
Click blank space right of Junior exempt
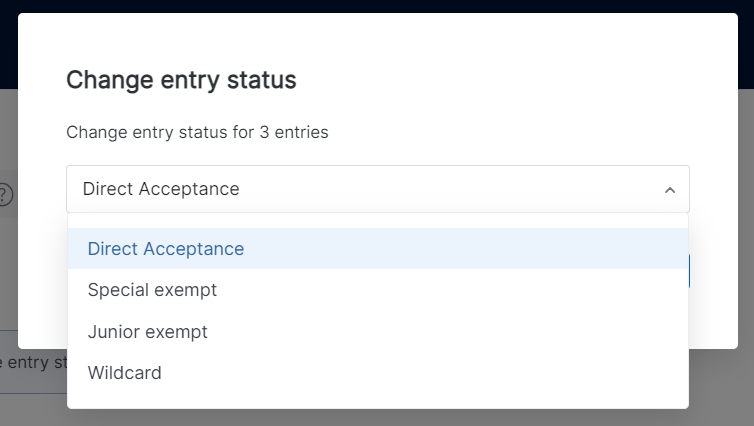coord(447,332)
